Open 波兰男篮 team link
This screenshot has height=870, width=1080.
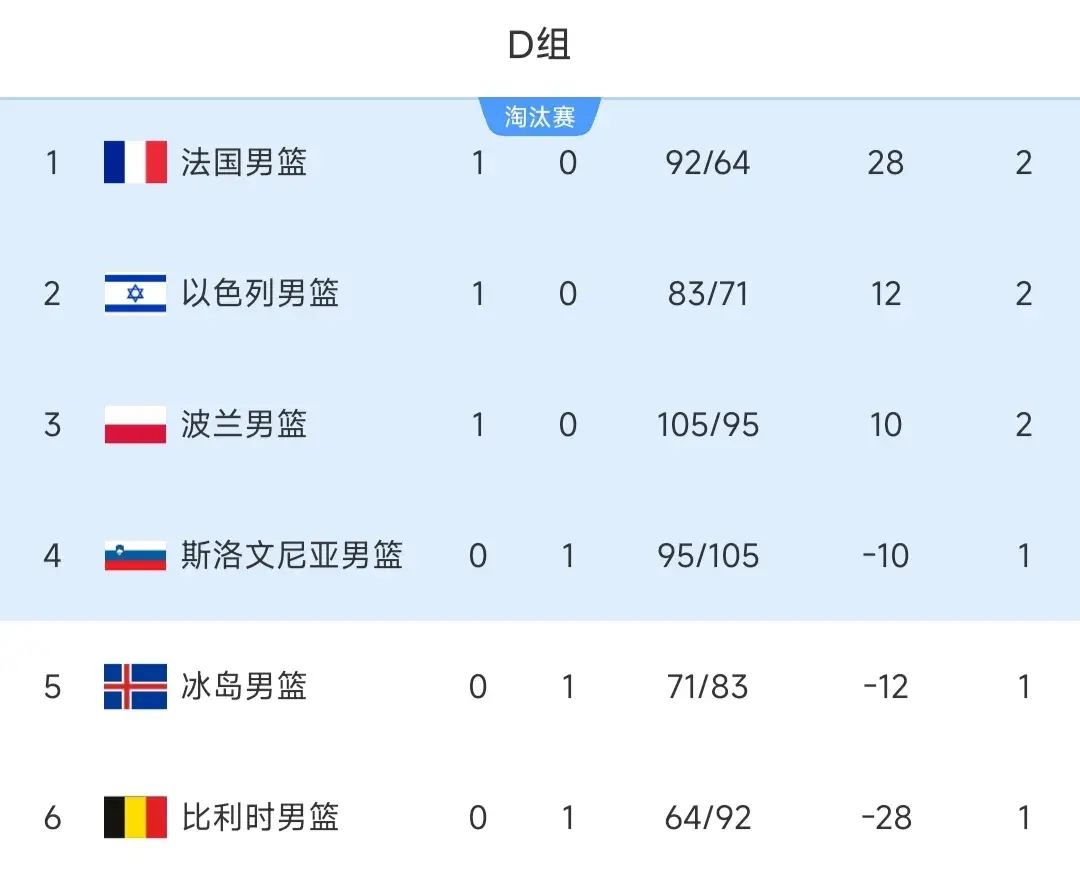click(244, 425)
